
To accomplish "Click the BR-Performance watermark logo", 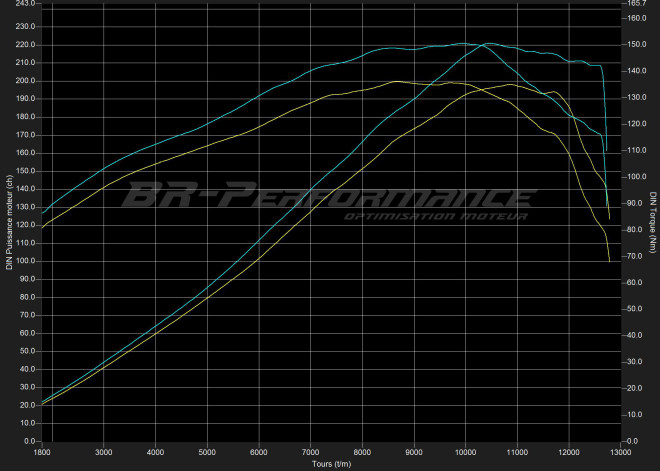I will pyautogui.click(x=325, y=195).
